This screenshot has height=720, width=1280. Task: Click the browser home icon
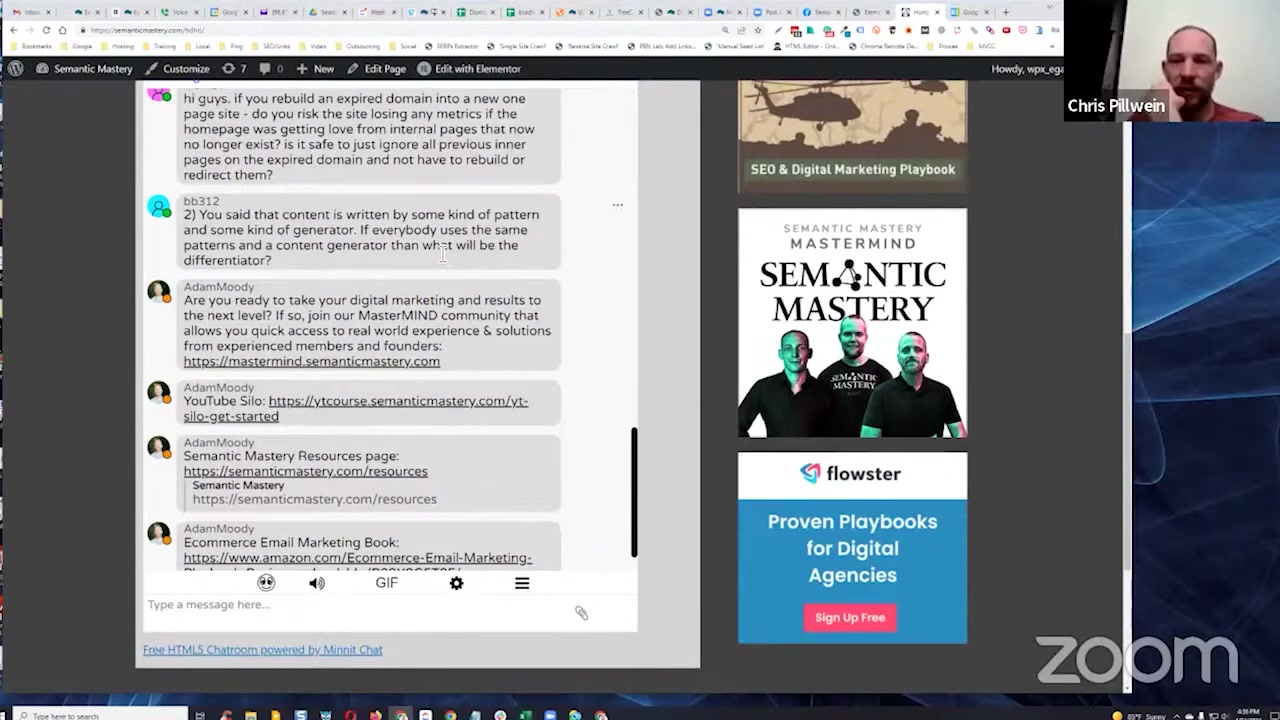click(x=62, y=30)
